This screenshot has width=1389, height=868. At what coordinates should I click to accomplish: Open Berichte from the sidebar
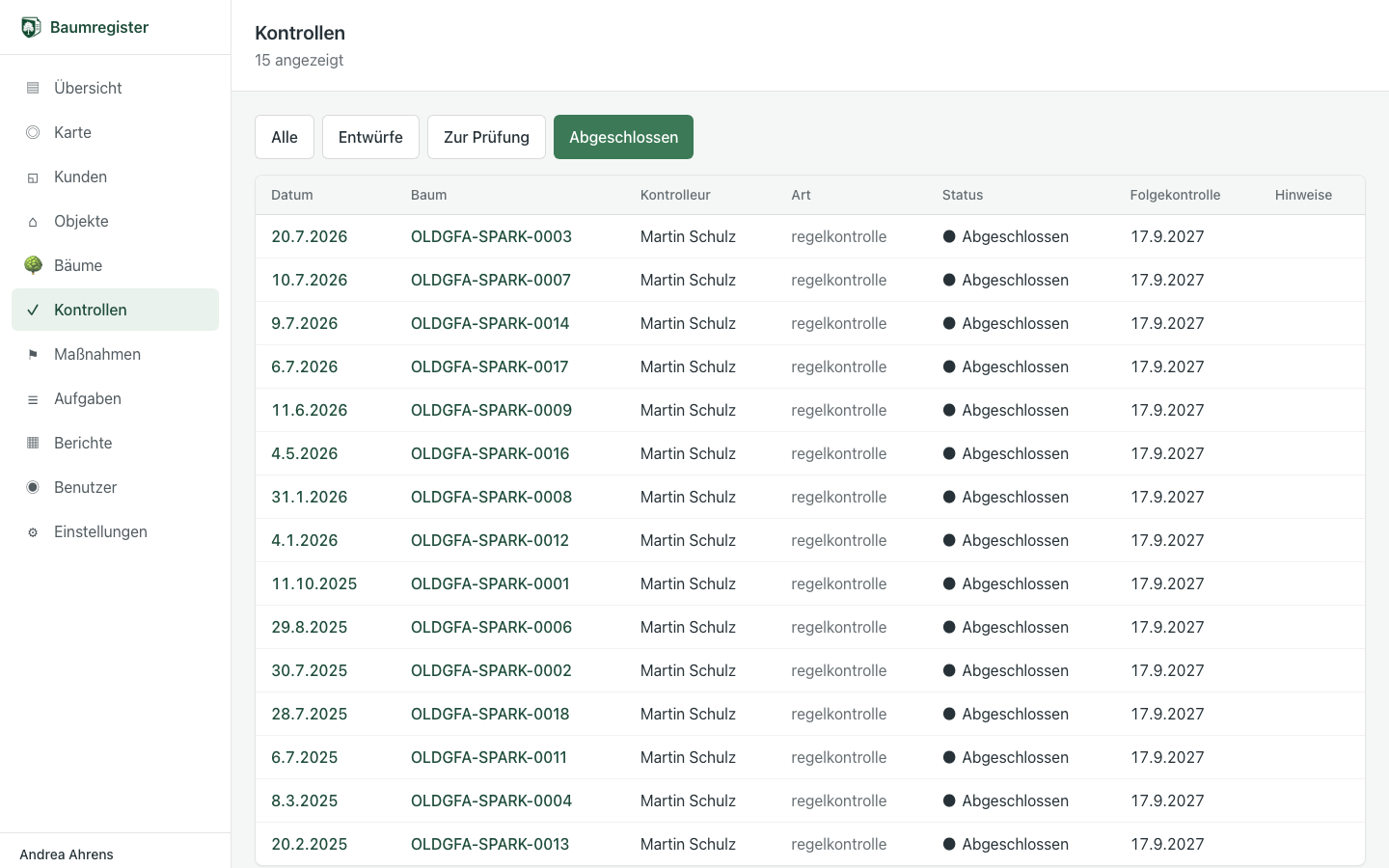115,443
